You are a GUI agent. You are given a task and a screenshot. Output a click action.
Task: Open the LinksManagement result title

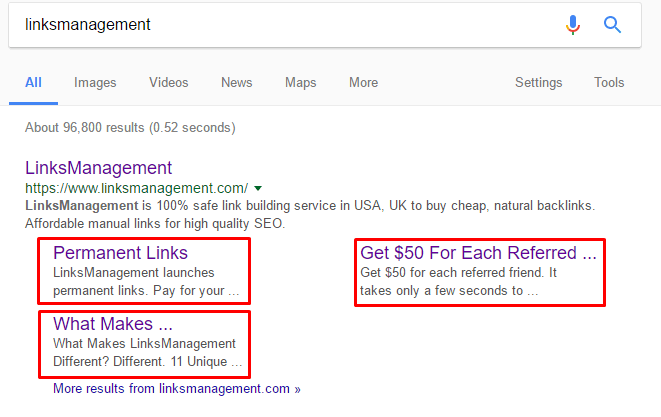coord(99,168)
